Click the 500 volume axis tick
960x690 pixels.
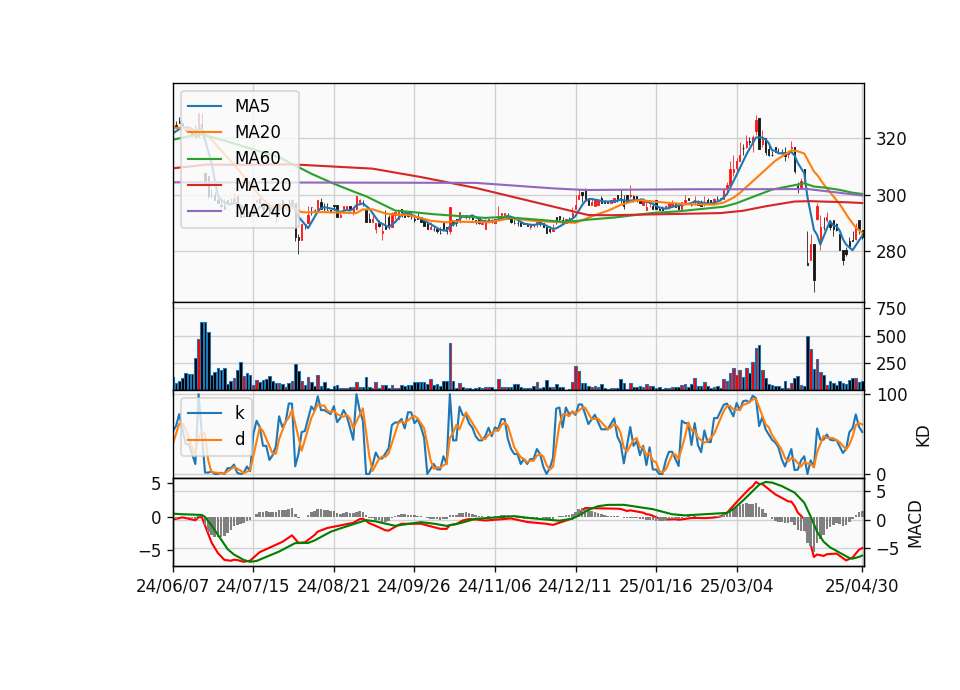coord(891,336)
